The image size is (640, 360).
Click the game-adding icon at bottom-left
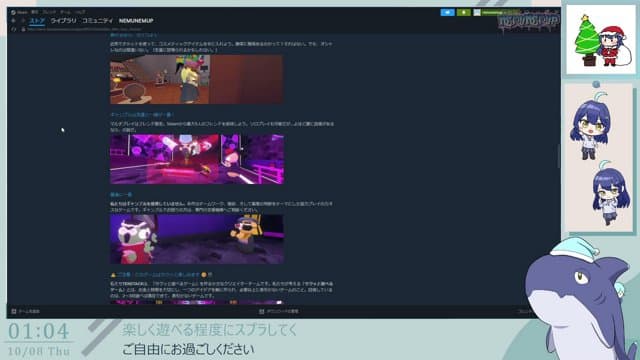[x=13, y=311]
